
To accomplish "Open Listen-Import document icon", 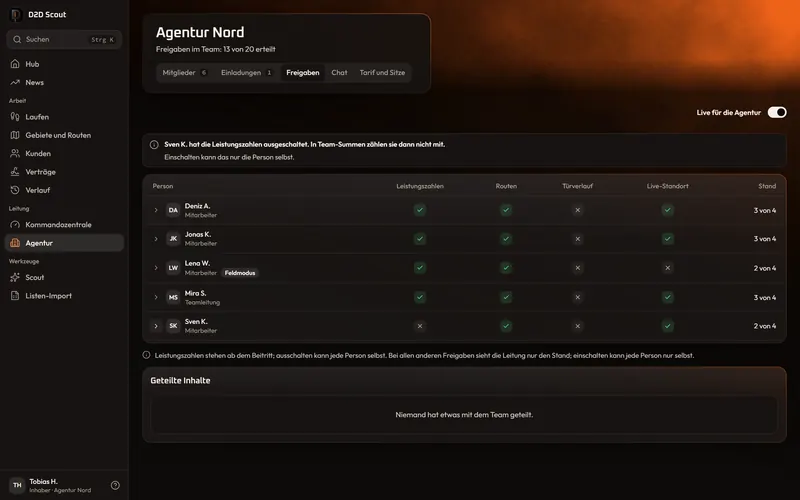I will pyautogui.click(x=15, y=296).
